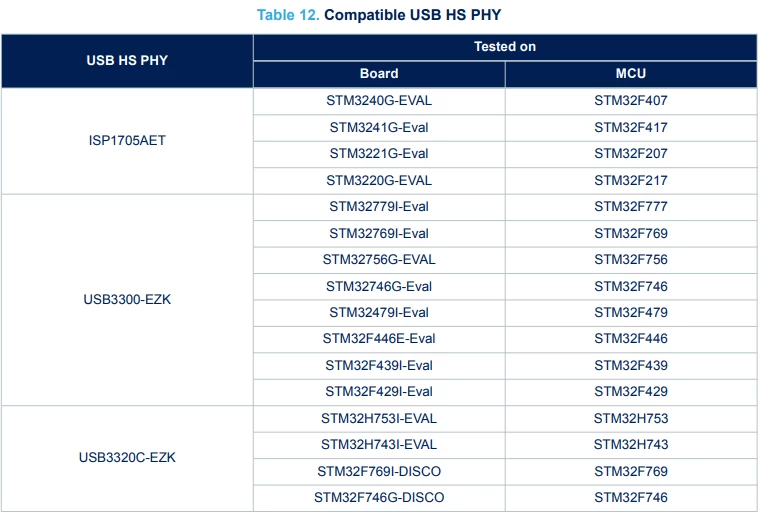Select board cell "STM32F769I-DISCO"

click(379, 472)
